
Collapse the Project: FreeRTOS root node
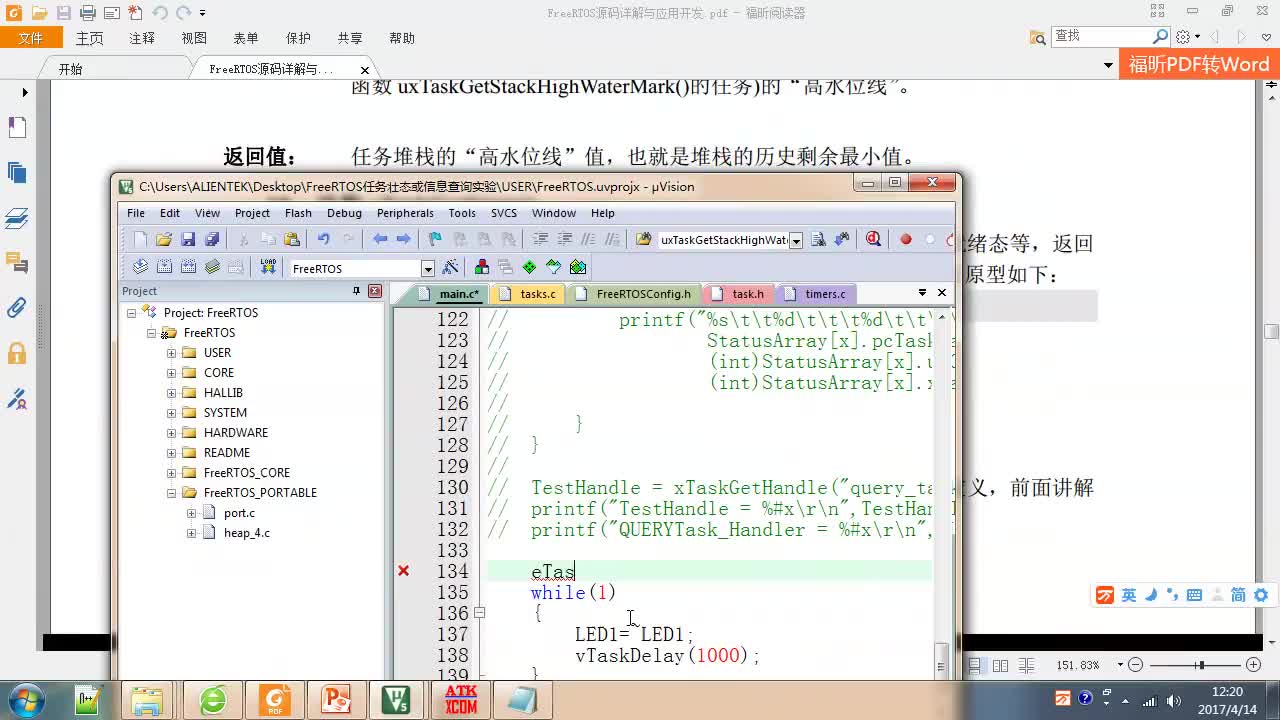tap(131, 313)
